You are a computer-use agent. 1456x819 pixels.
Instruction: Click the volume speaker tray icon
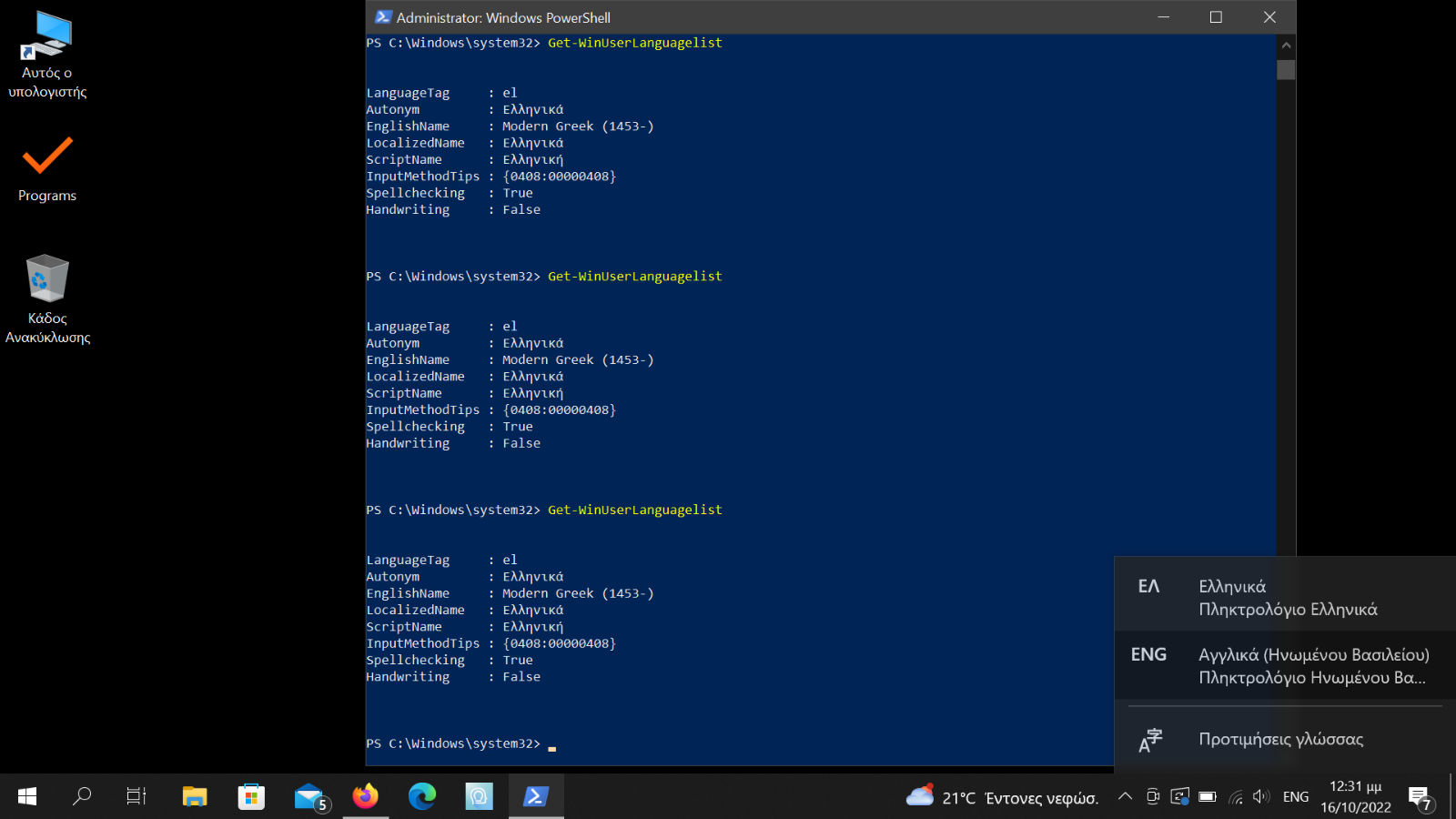pos(1261,797)
